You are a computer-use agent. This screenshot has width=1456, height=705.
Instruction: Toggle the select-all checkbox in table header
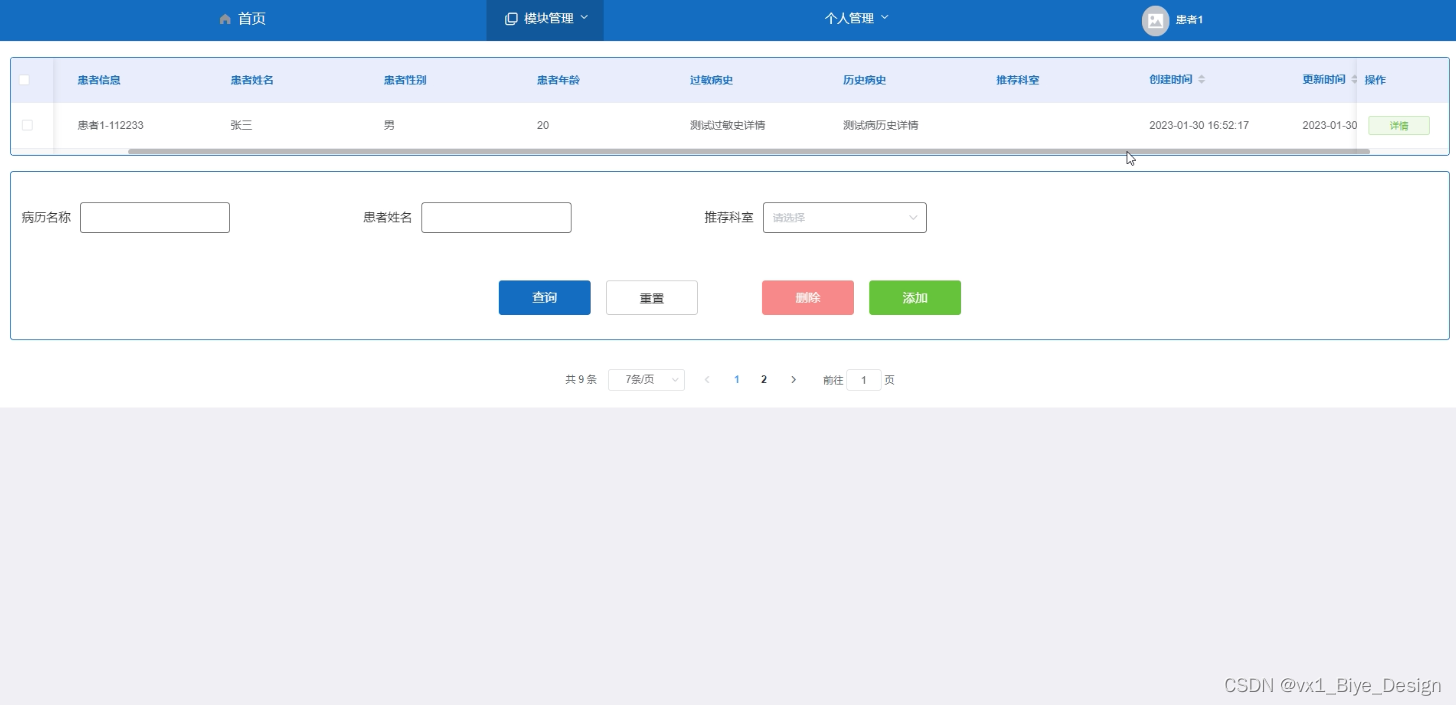pyautogui.click(x=25, y=80)
